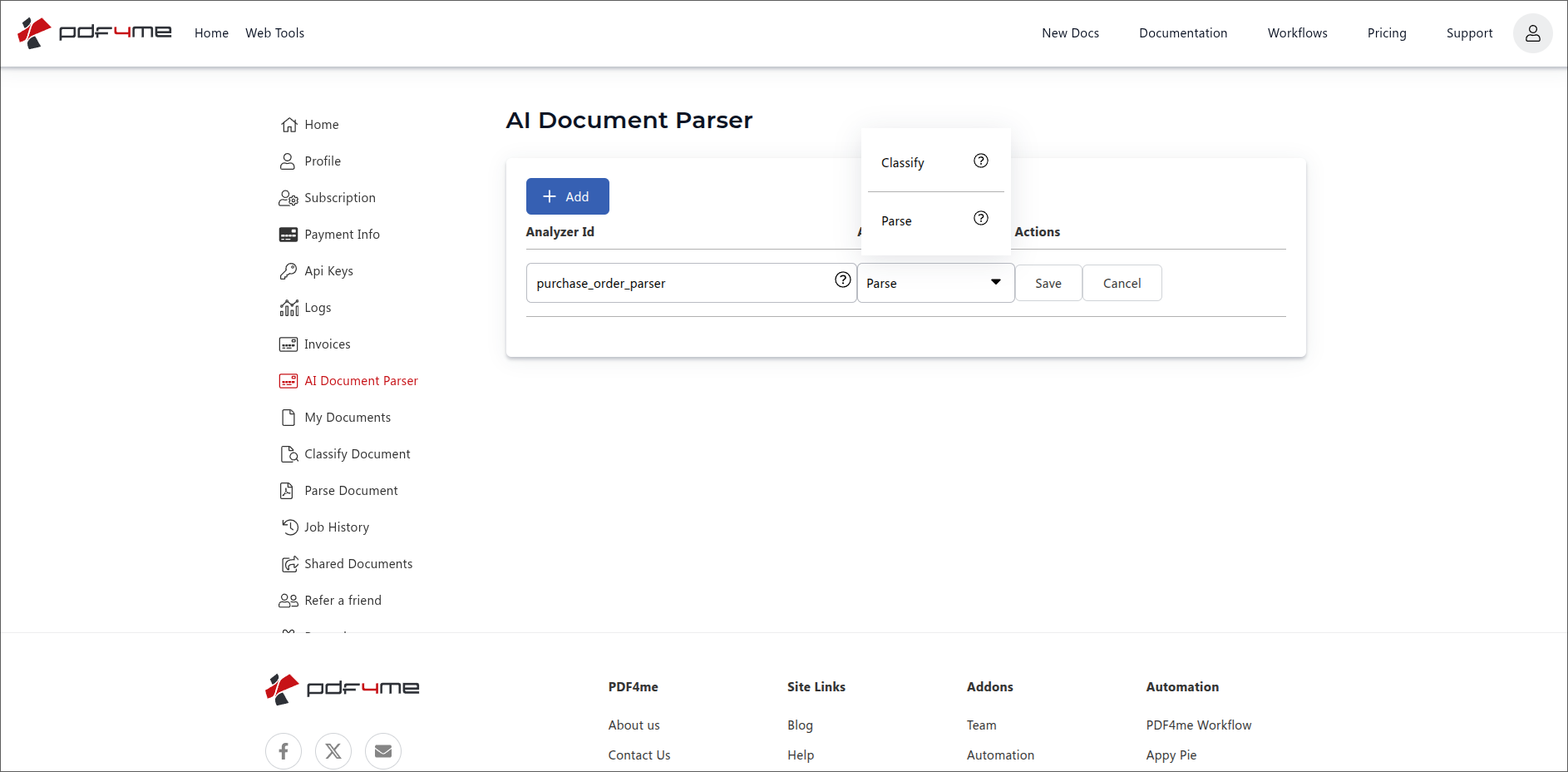
Task: Open Api Keys in the sidebar
Action: pyautogui.click(x=328, y=271)
